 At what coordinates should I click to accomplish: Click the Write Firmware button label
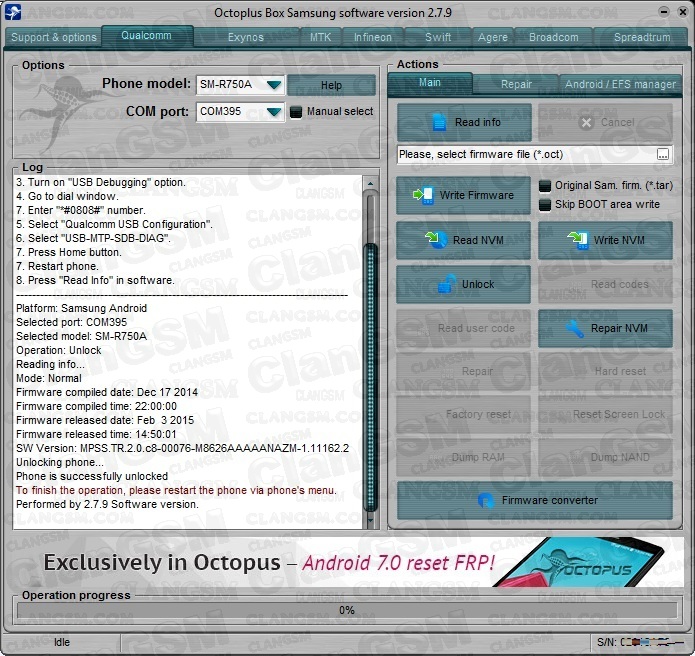[476, 195]
